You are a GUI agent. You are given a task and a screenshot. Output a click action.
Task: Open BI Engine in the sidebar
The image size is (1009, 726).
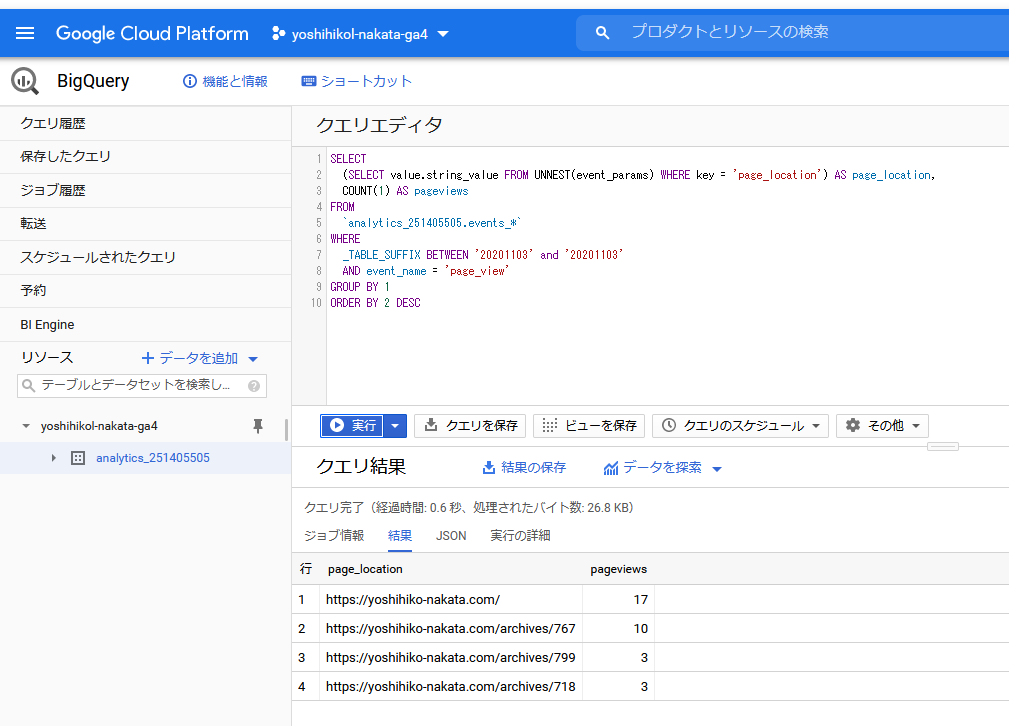click(145, 324)
